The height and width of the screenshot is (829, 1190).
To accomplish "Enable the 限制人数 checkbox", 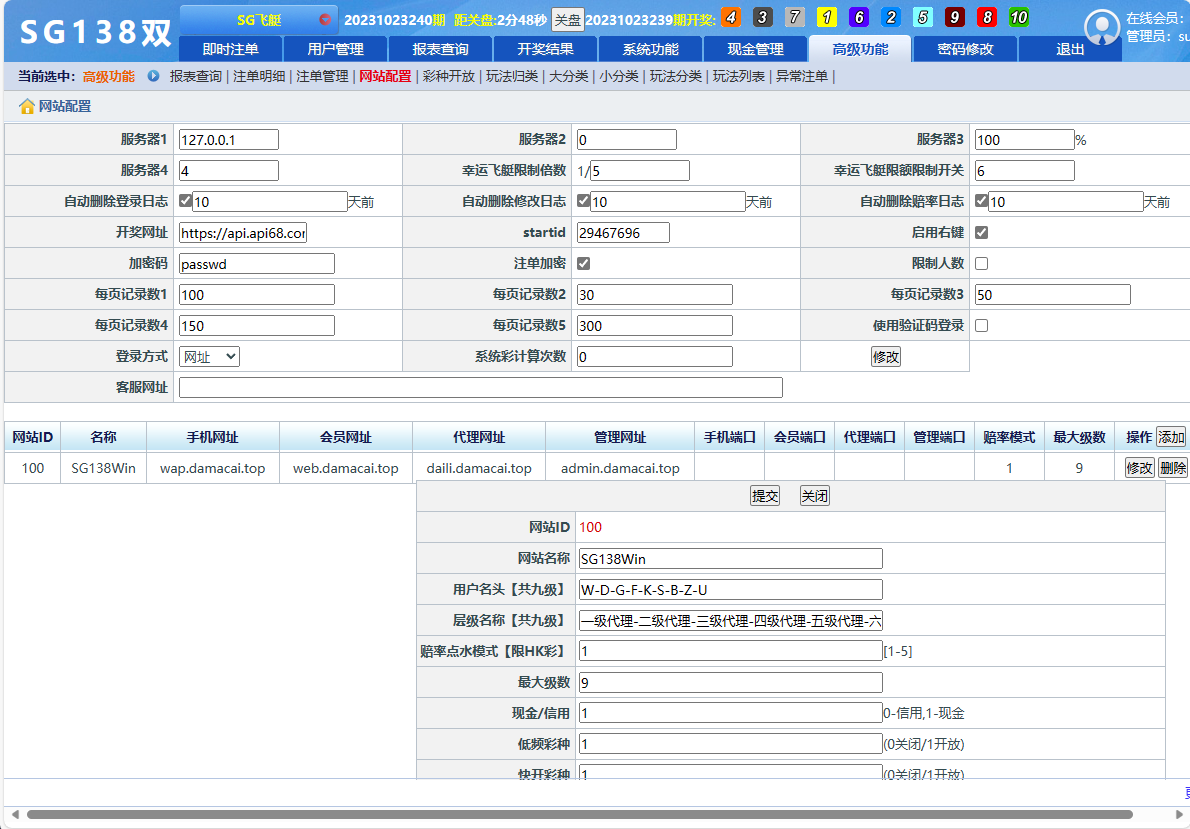I will click(981, 263).
